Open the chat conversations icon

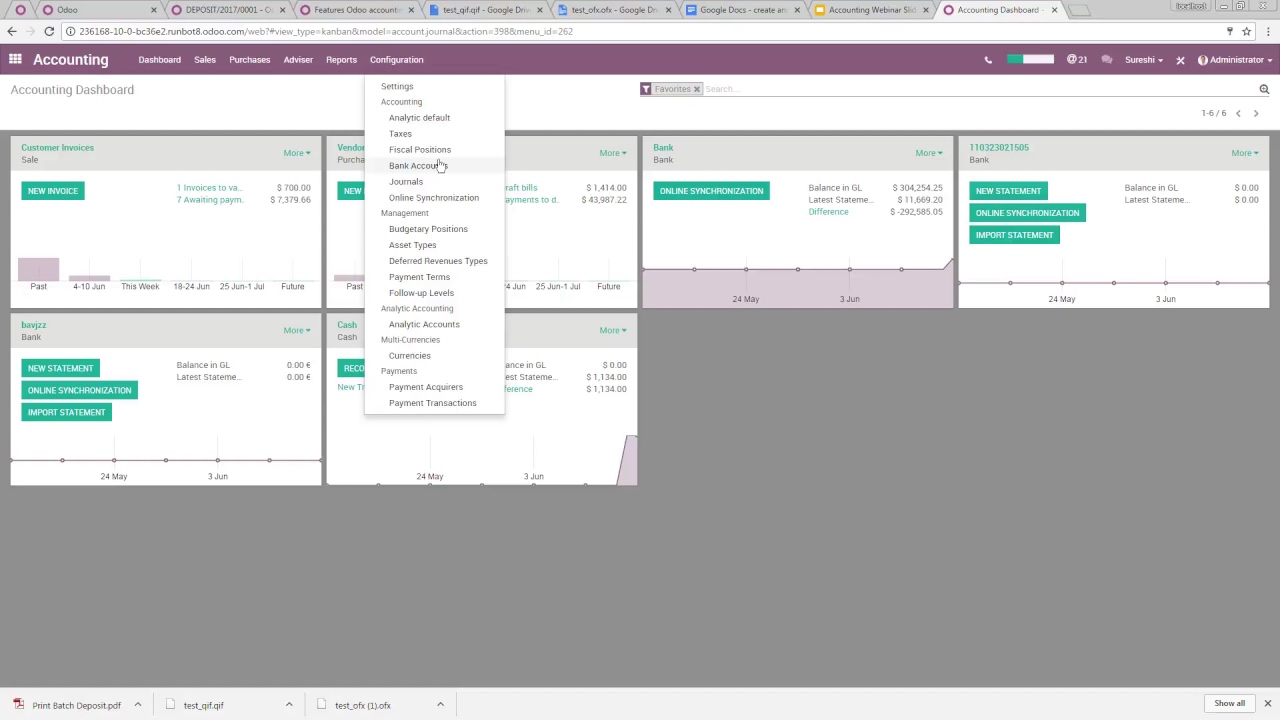click(1107, 60)
